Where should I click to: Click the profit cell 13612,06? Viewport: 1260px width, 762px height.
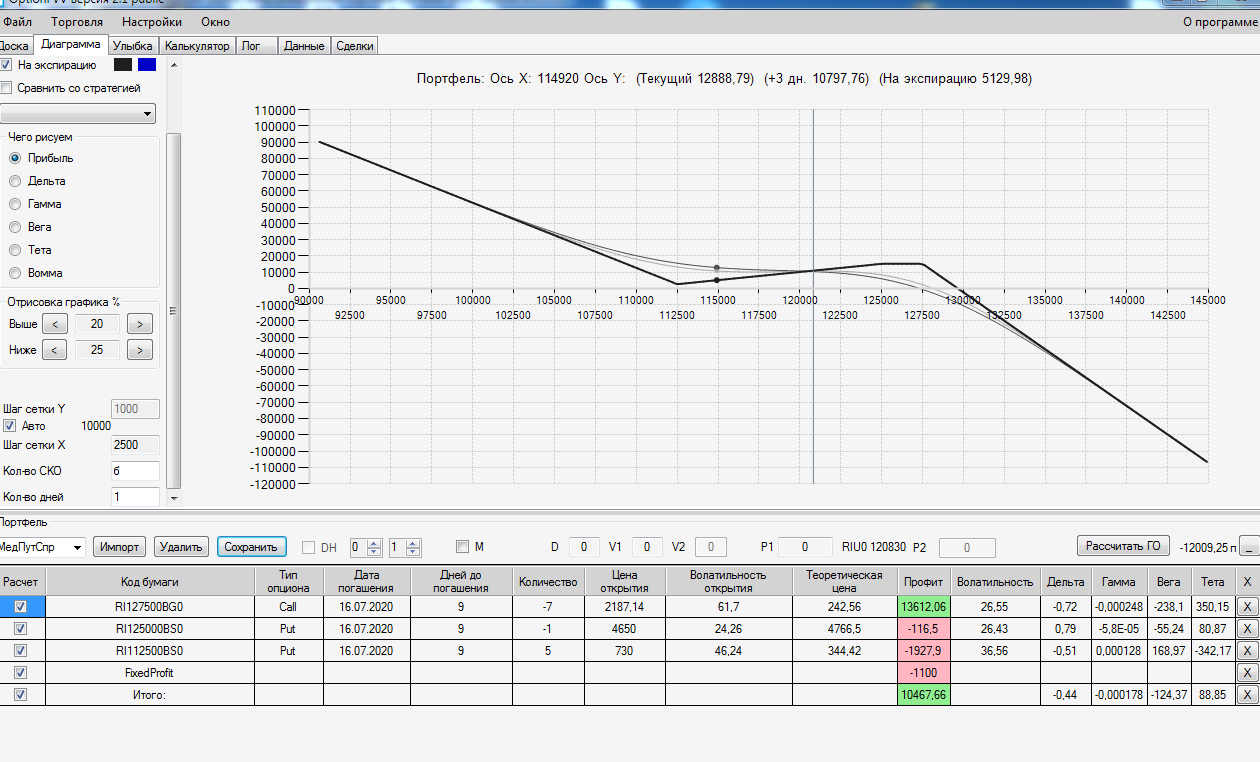[922, 606]
